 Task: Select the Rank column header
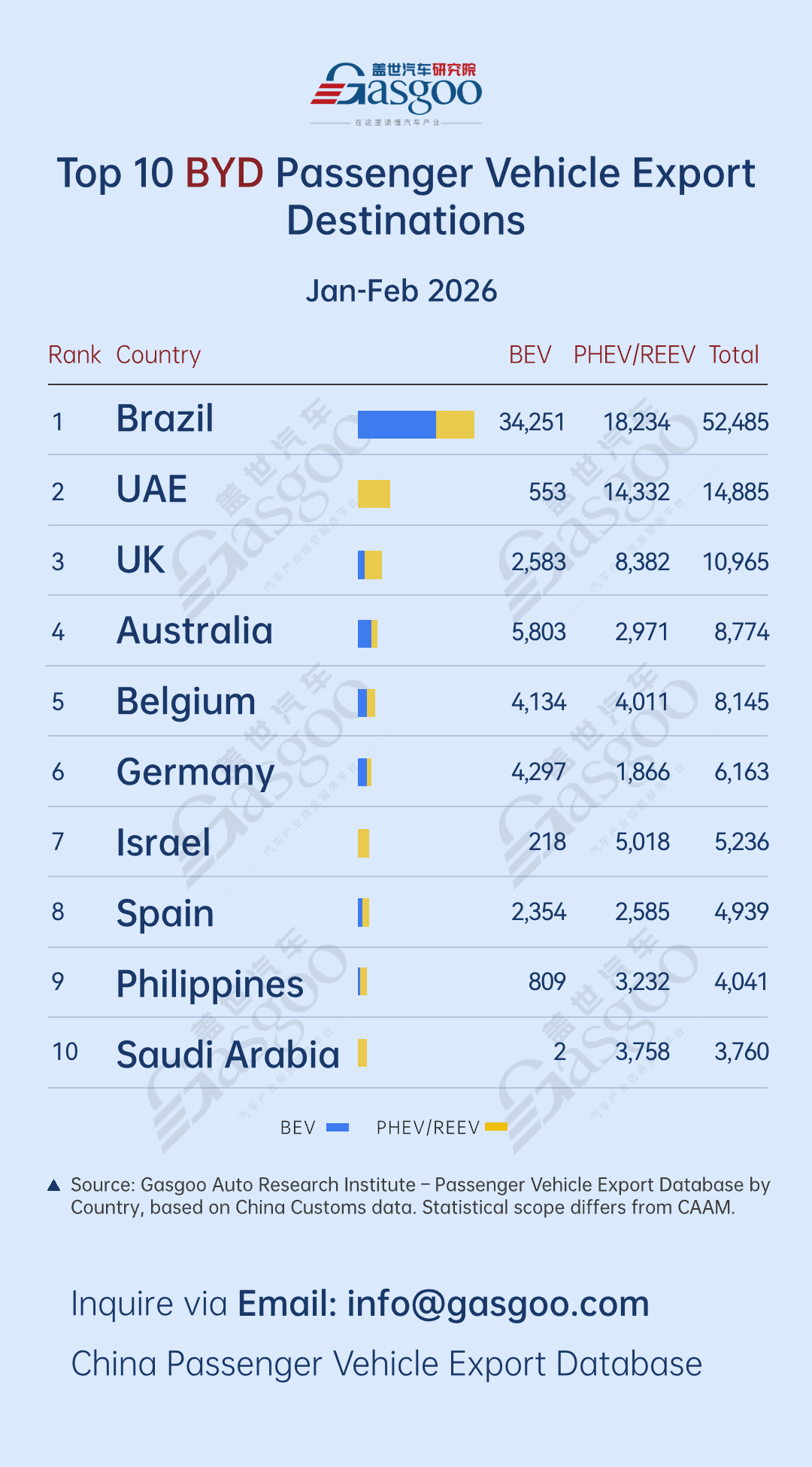click(74, 354)
